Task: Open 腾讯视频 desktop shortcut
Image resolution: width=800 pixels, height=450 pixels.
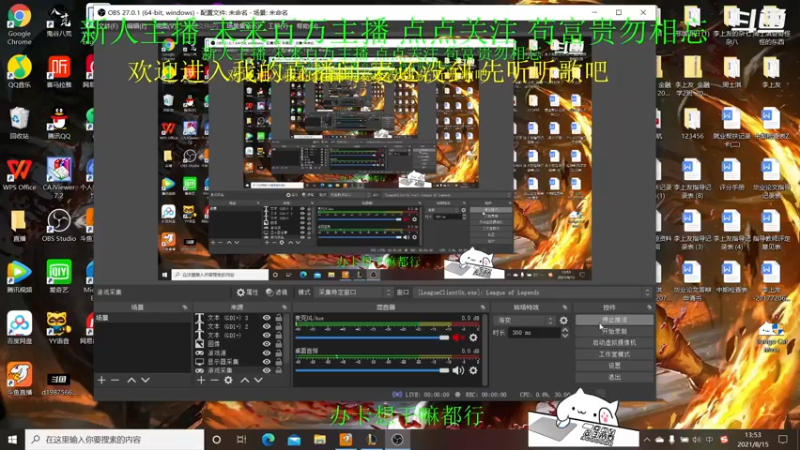Action: click(x=19, y=276)
